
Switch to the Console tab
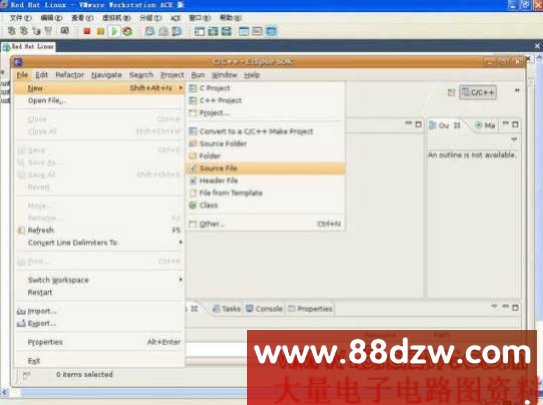pyautogui.click(x=264, y=308)
